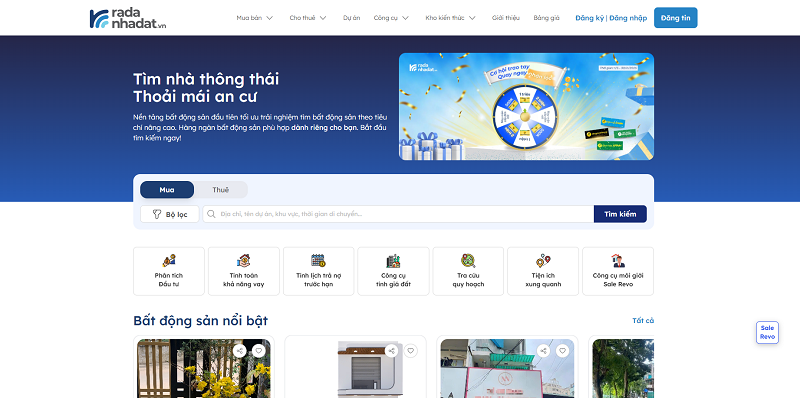The height and width of the screenshot is (398, 800).
Task: Click the Đăng tin button
Action: 676,18
